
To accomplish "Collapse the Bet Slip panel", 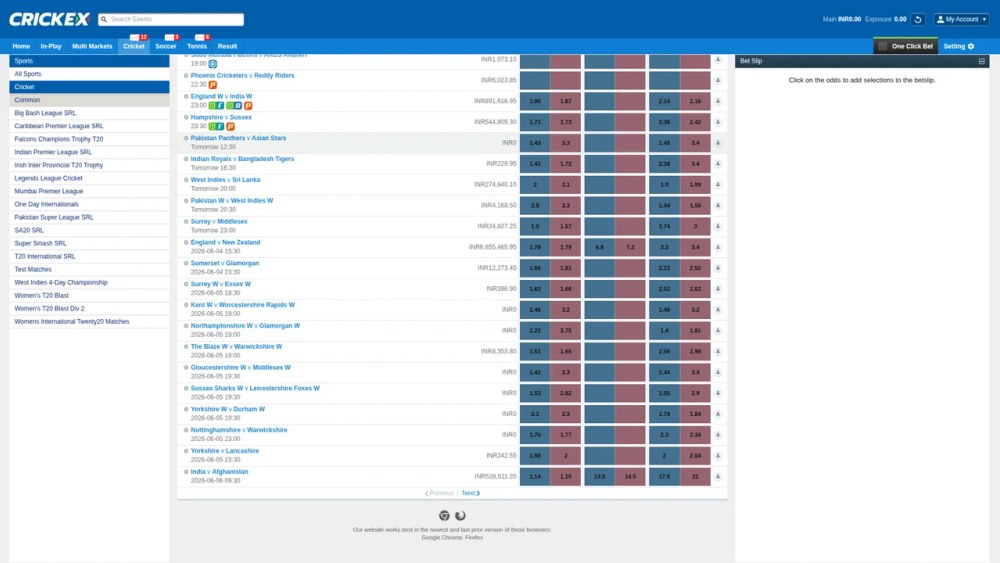I will [982, 61].
